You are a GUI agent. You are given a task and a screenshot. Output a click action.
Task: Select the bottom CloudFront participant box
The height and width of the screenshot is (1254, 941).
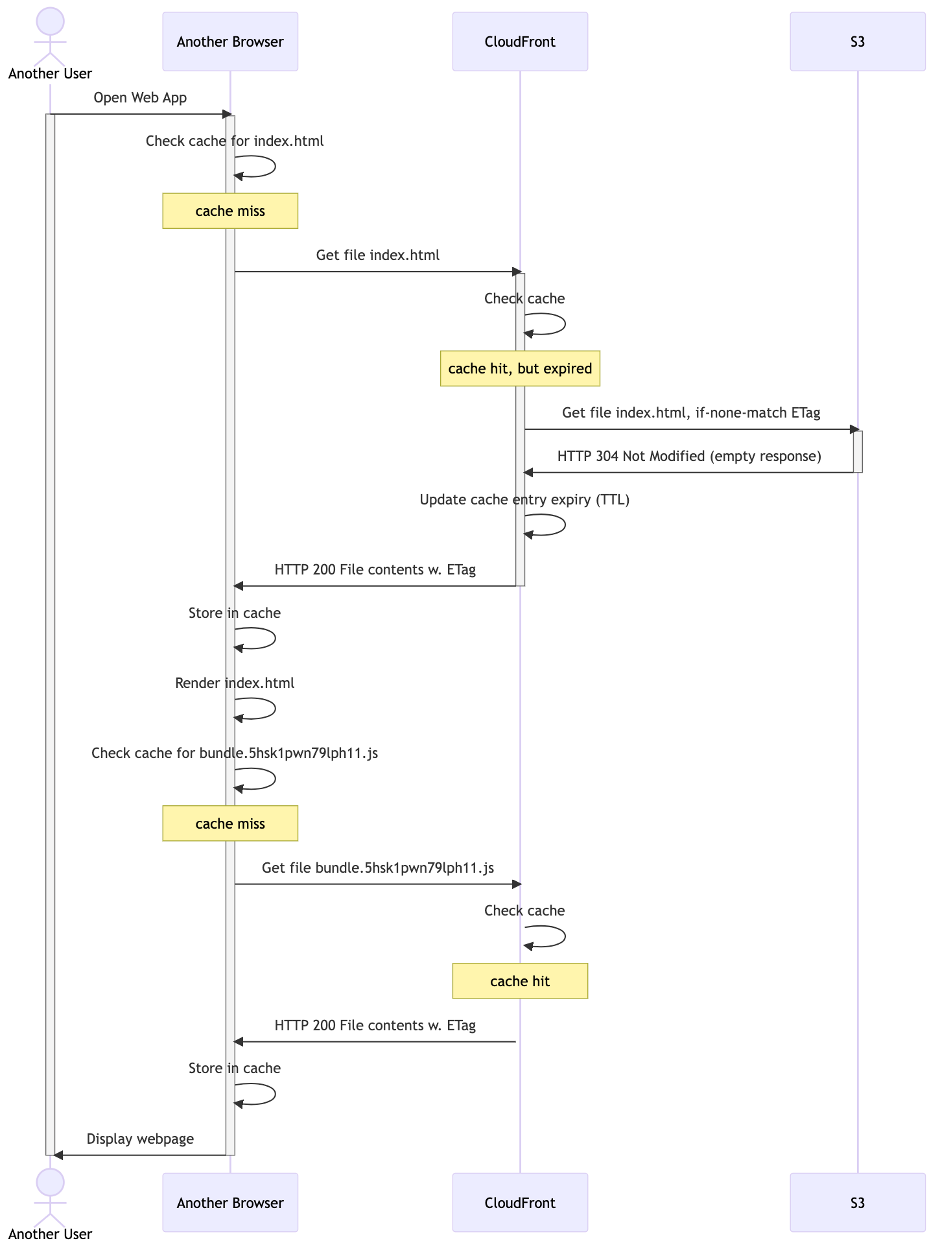click(519, 1202)
